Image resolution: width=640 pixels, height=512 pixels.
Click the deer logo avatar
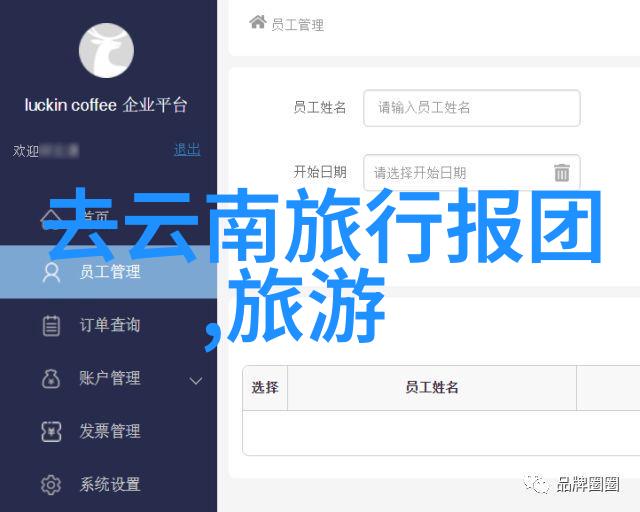click(106, 50)
